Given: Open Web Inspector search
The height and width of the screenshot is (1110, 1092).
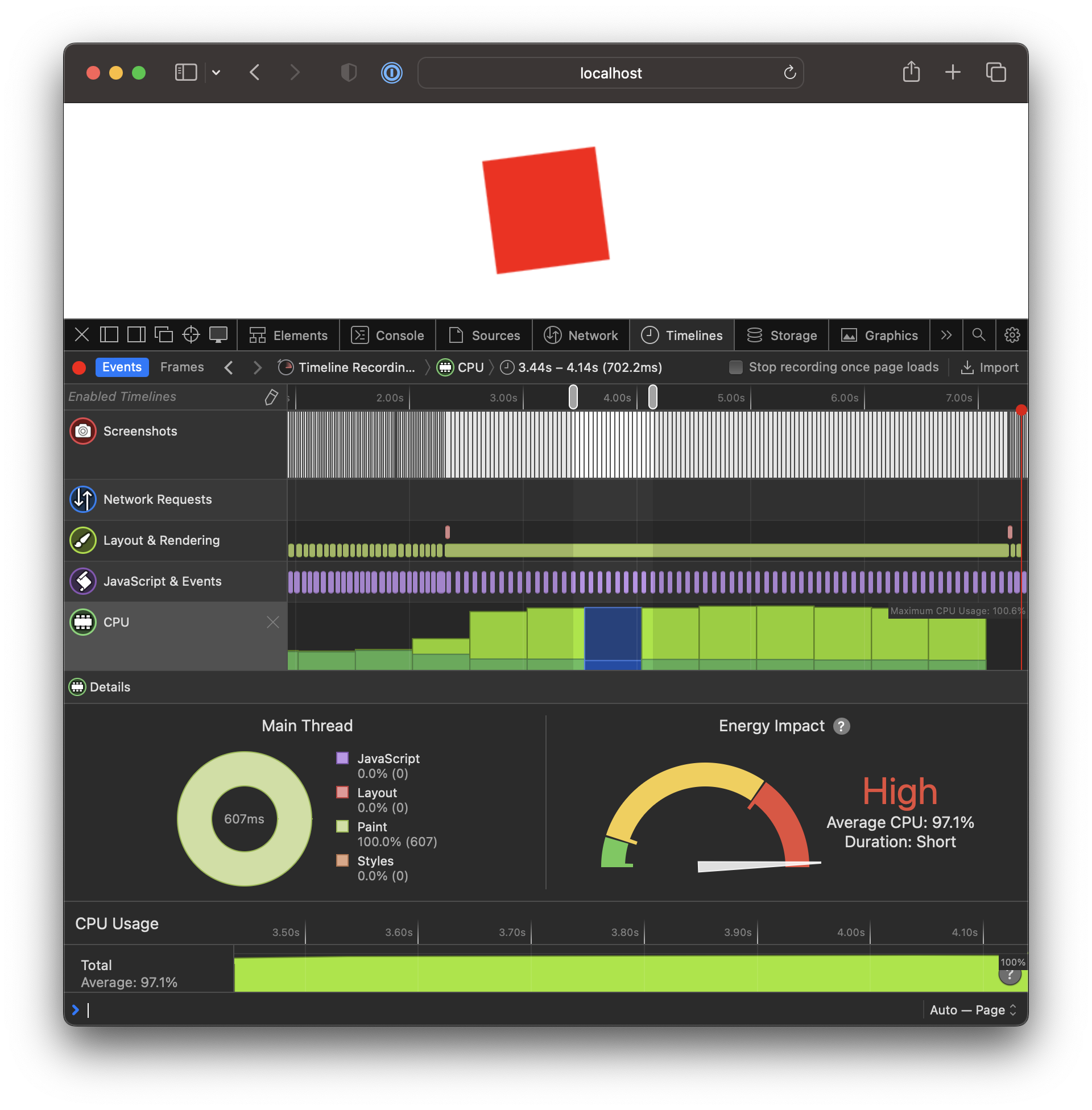Looking at the screenshot, I should 978,336.
